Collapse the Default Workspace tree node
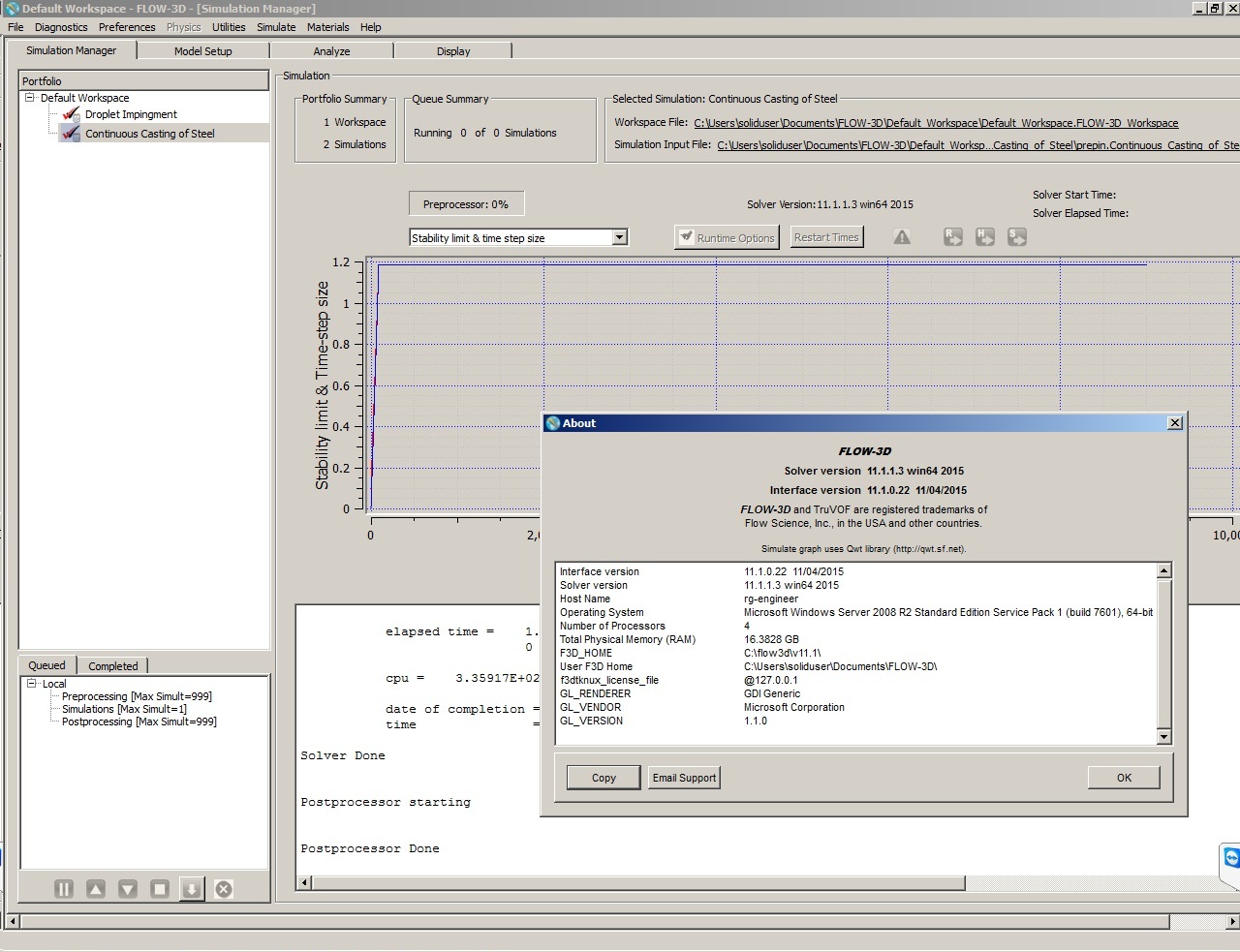Viewport: 1240px width, 952px height. point(30,98)
